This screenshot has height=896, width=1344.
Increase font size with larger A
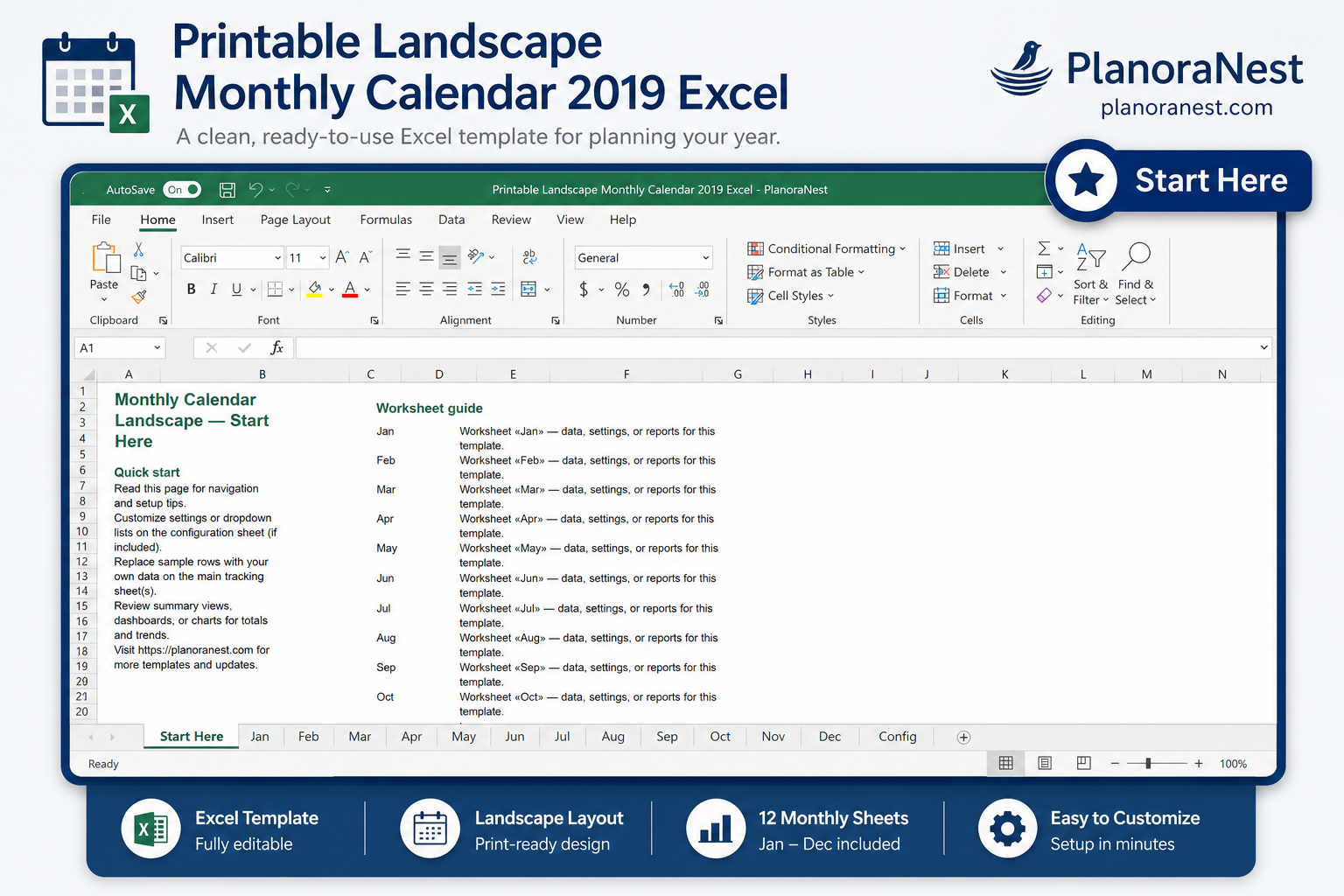pyautogui.click(x=342, y=257)
